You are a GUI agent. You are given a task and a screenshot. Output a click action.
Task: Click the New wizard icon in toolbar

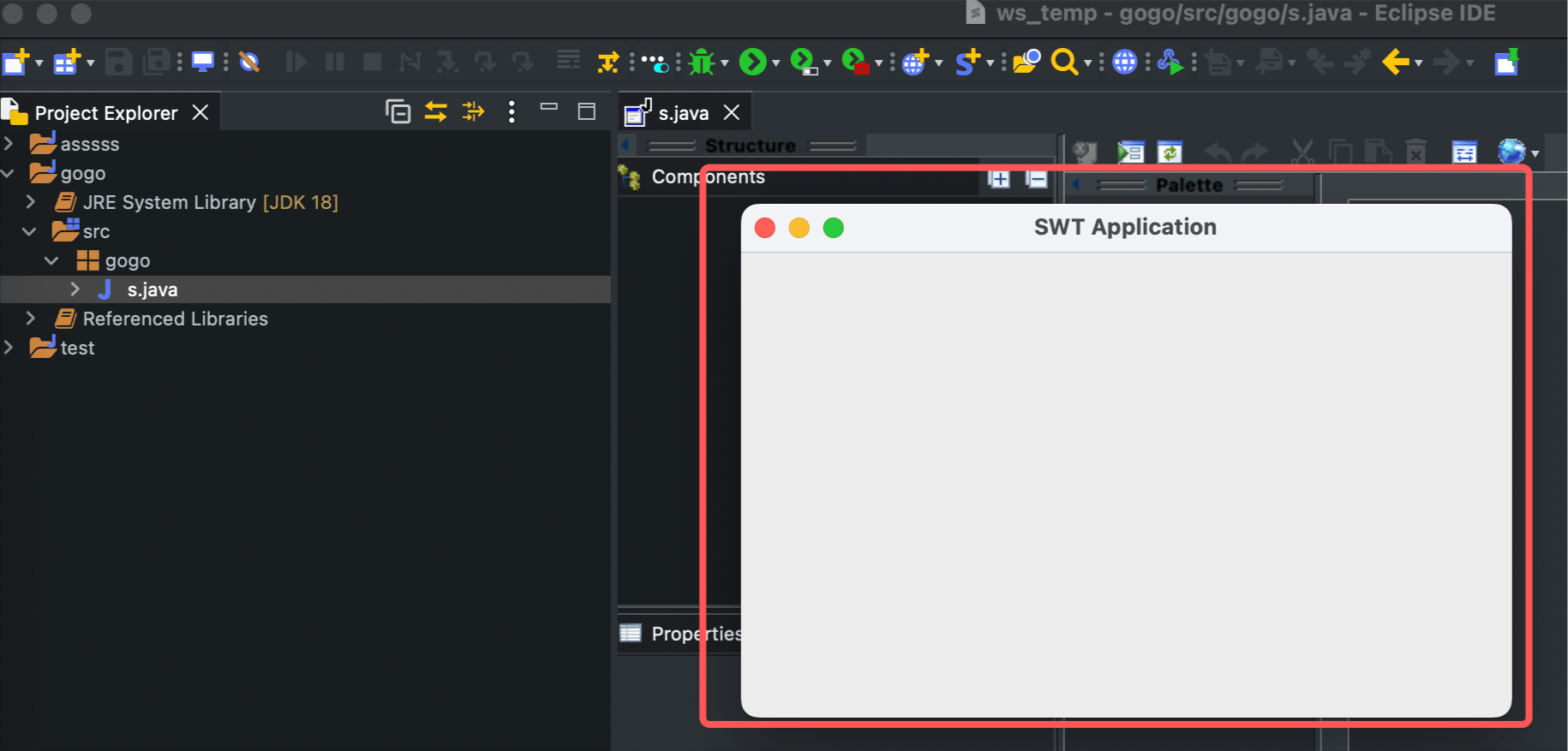[15, 62]
